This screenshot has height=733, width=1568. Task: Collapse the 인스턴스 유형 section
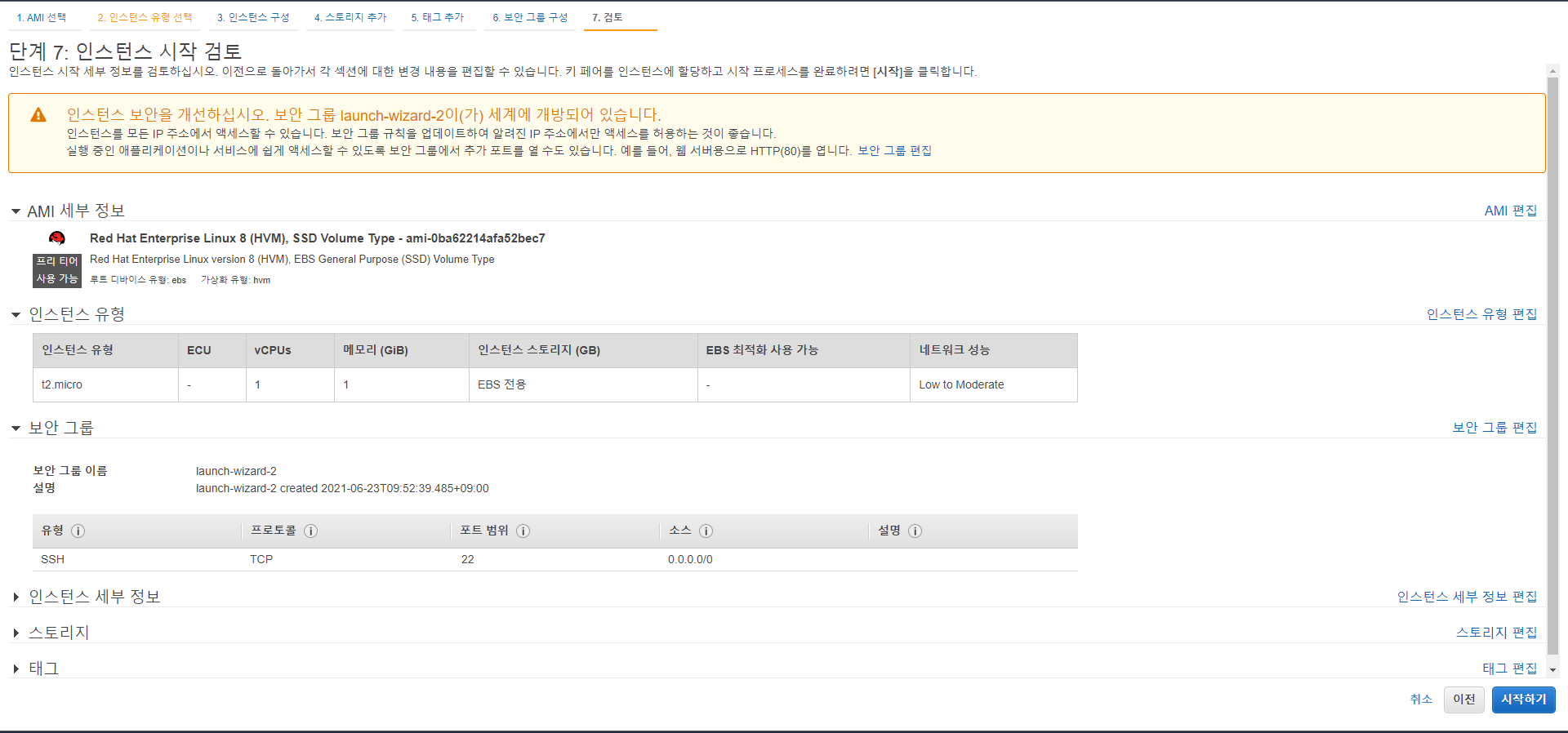pyautogui.click(x=16, y=315)
